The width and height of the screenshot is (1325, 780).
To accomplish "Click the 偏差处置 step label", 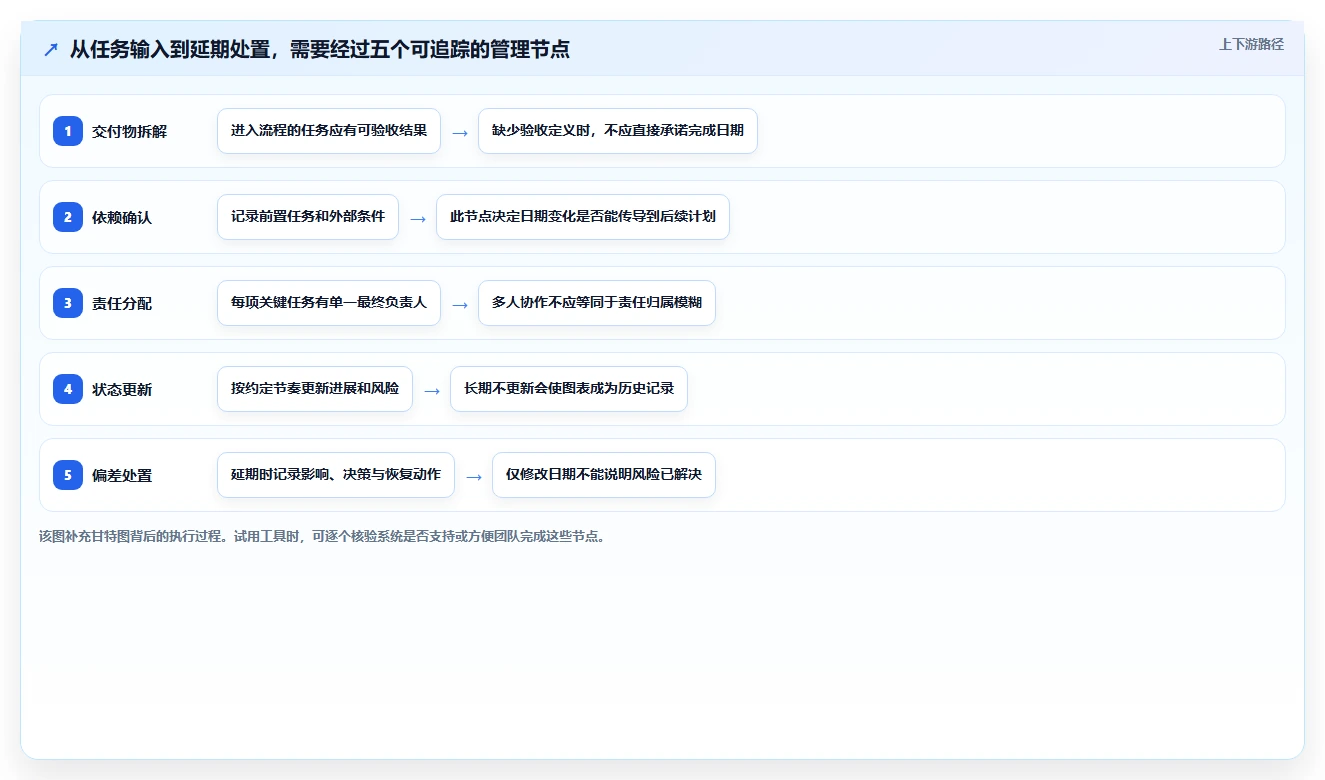I will point(122,475).
